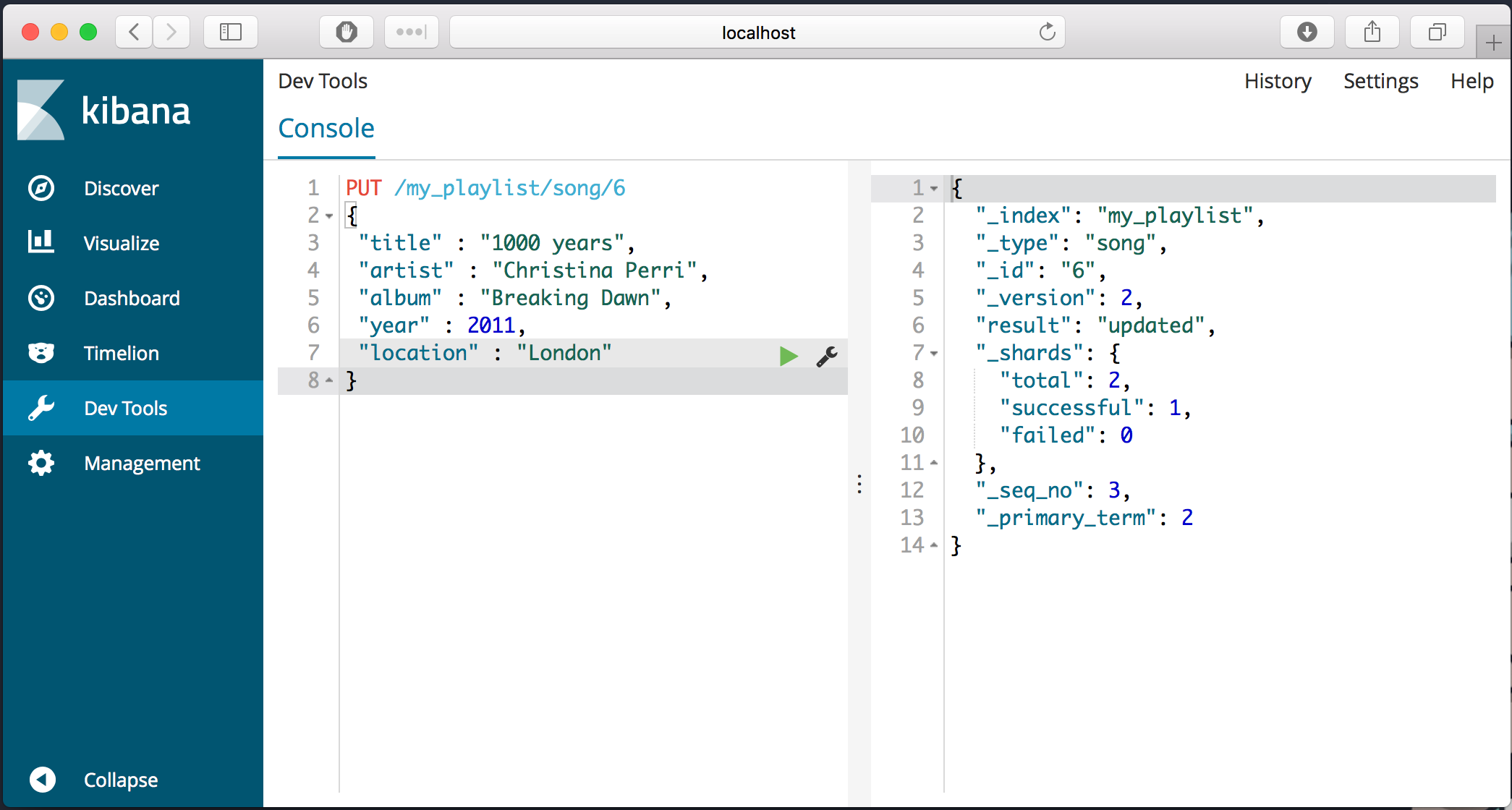This screenshot has height=810, width=1512.
Task: Click the localhost address bar
Action: coord(757,32)
